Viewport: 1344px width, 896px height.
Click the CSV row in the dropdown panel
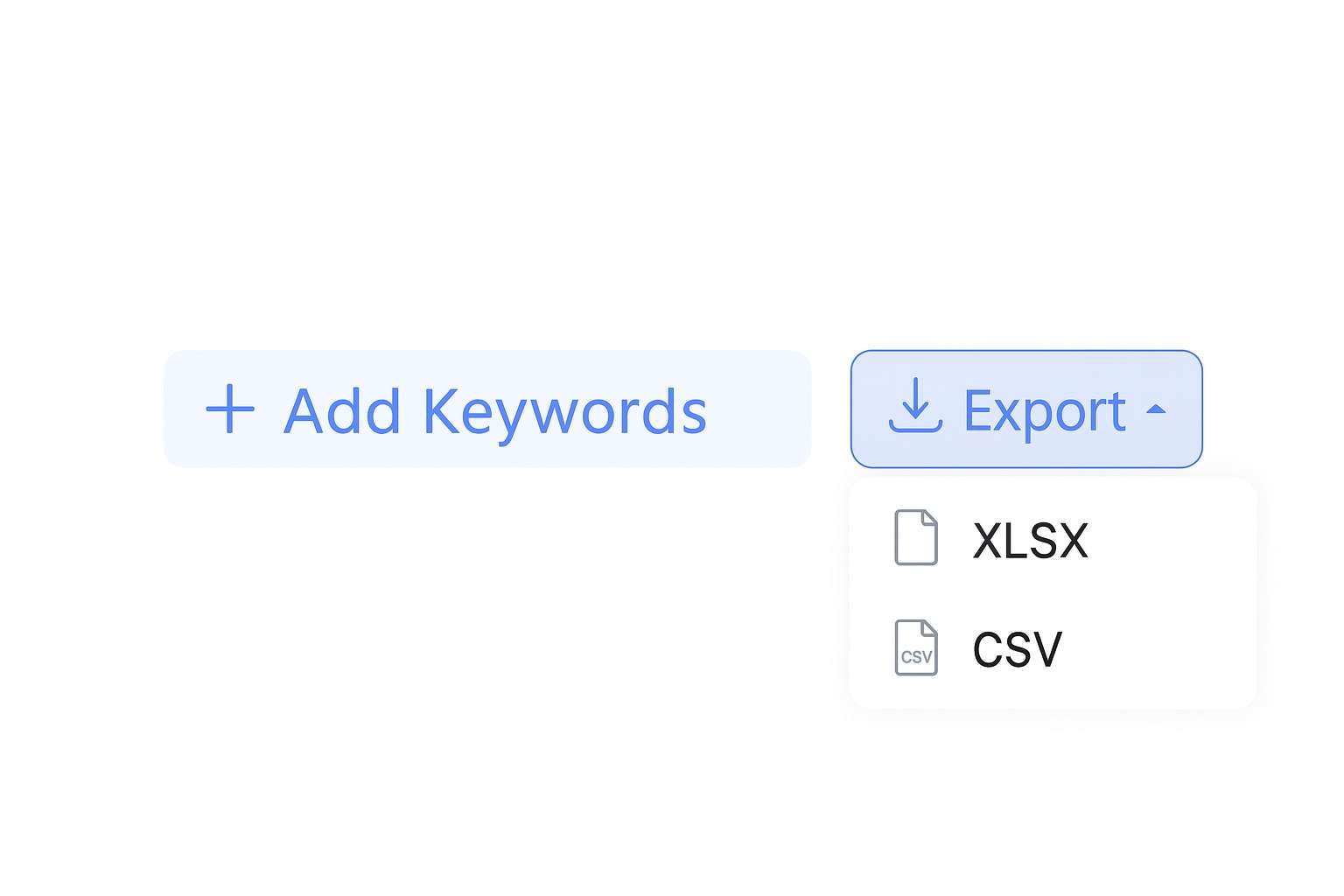click(x=1053, y=648)
